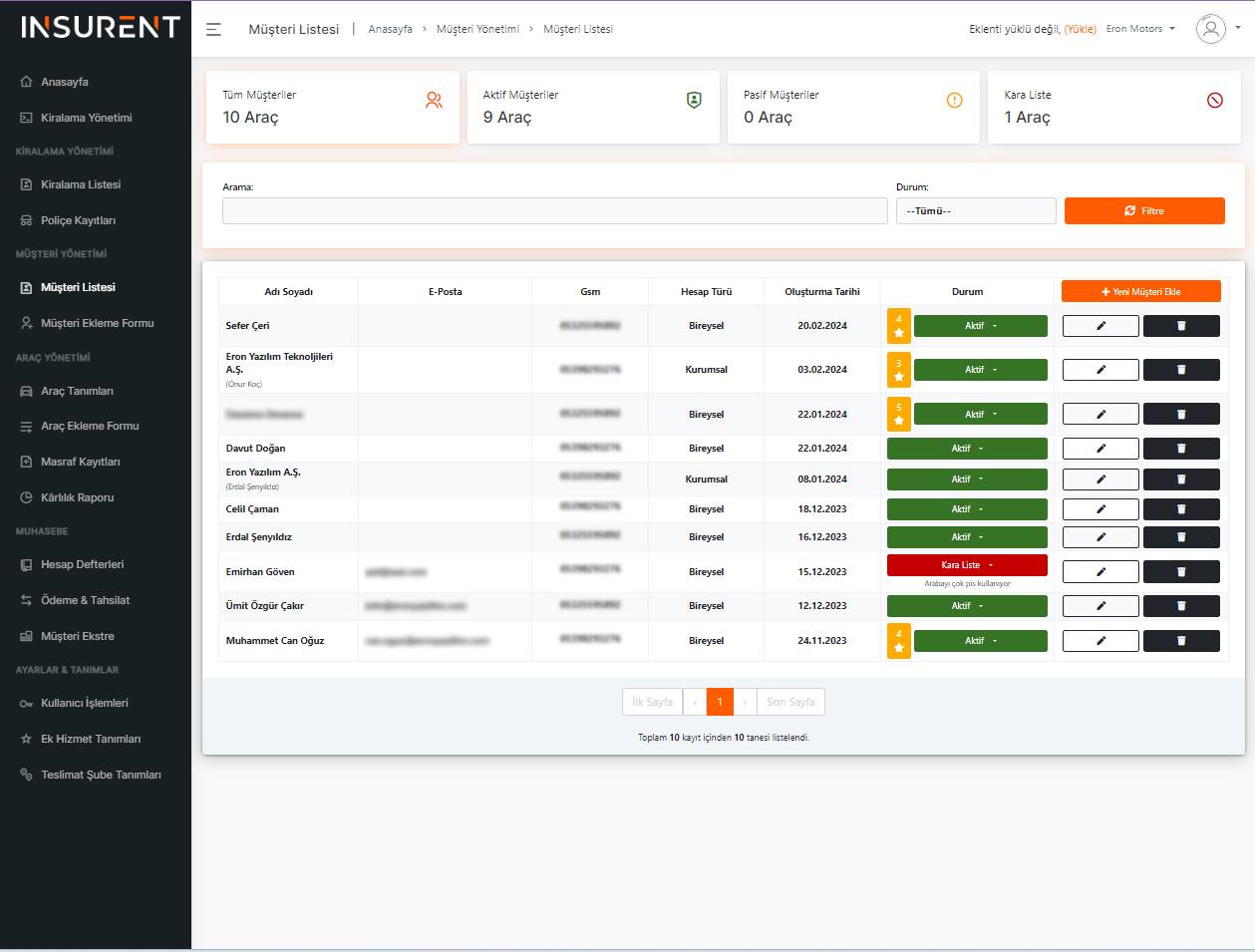Click into the Arama search field
The height and width of the screenshot is (952, 1255).
tap(554, 211)
